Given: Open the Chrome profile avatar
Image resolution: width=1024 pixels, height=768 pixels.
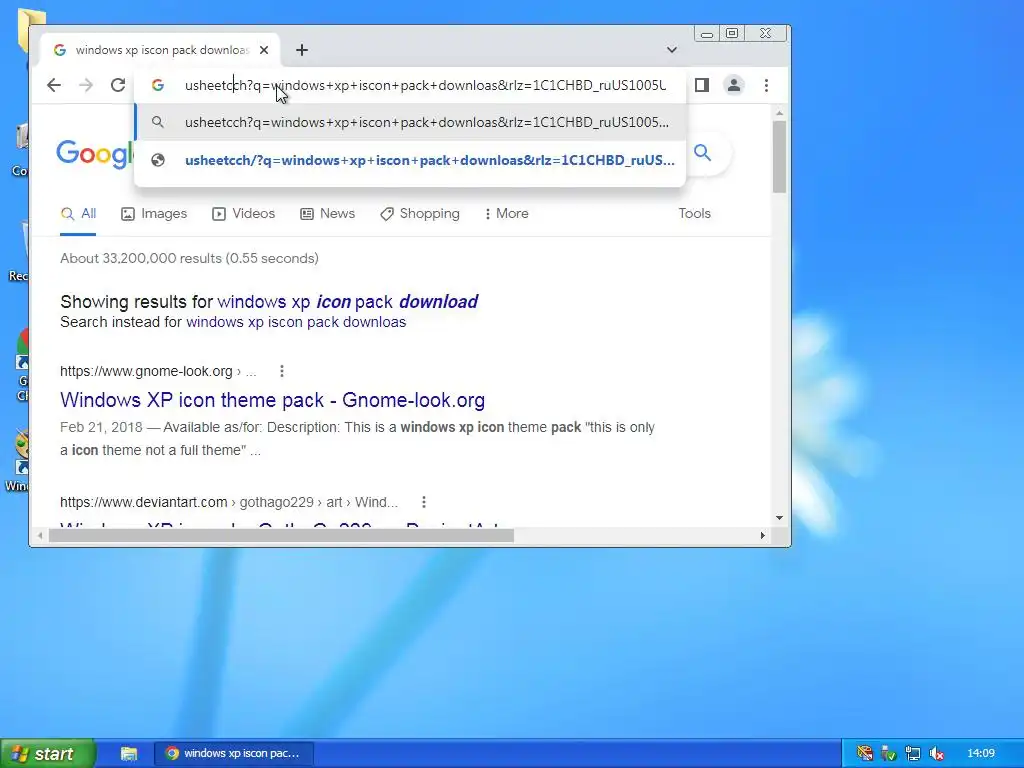Looking at the screenshot, I should click(734, 85).
